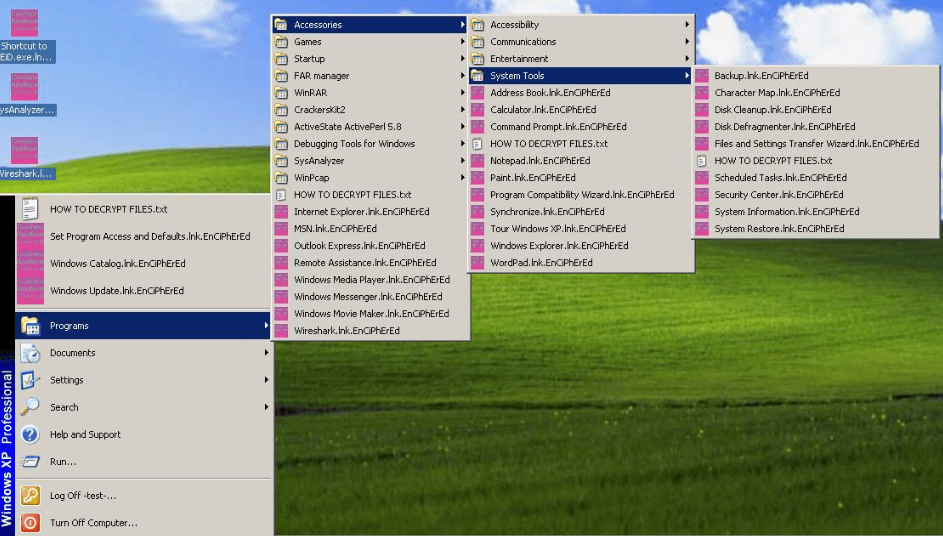
Task: Expand the Search submenu arrow
Action: click(x=266, y=407)
